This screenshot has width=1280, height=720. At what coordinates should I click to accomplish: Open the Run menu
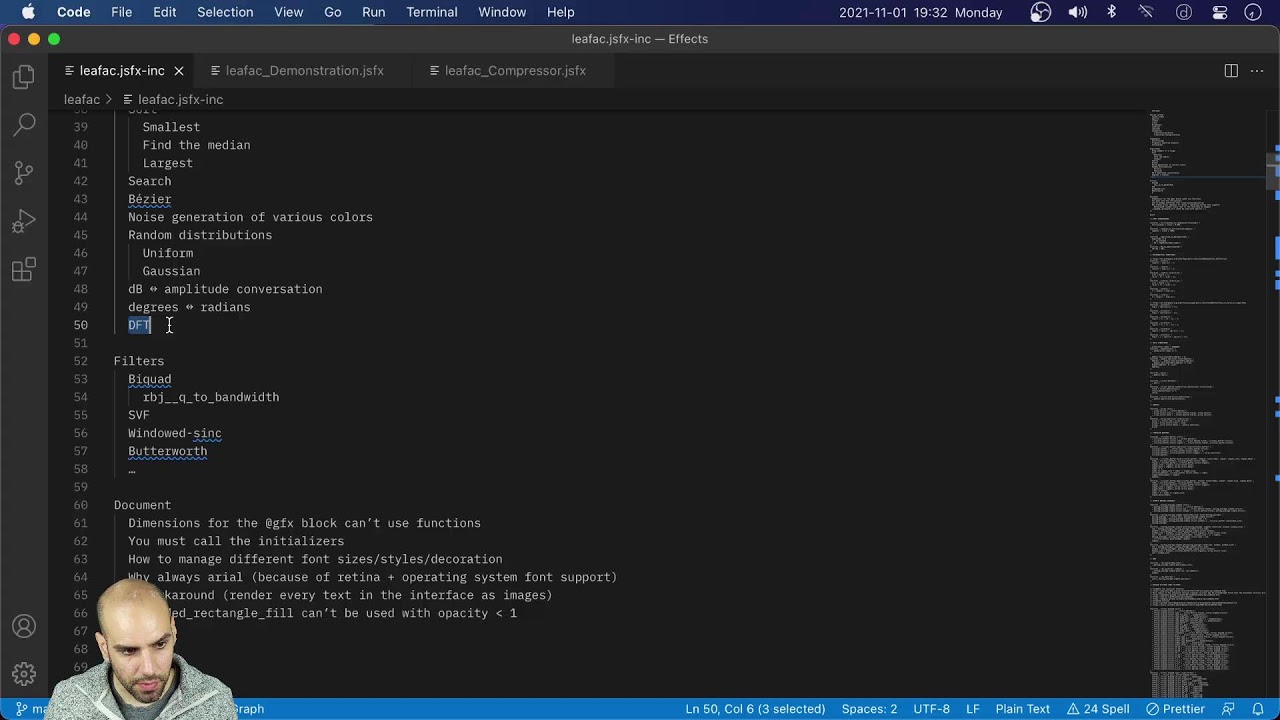374,12
